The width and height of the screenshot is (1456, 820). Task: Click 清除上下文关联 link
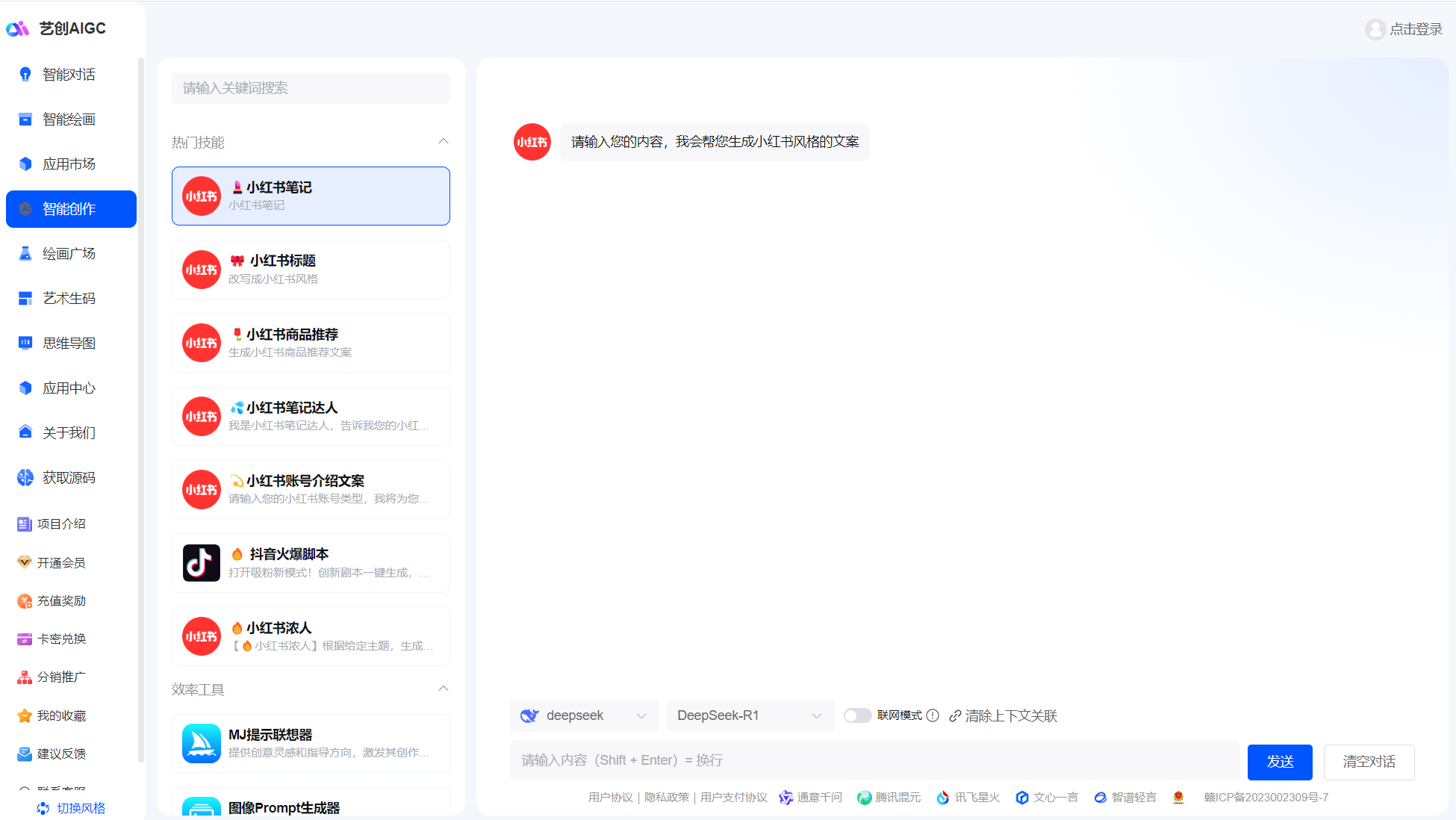coord(1003,715)
